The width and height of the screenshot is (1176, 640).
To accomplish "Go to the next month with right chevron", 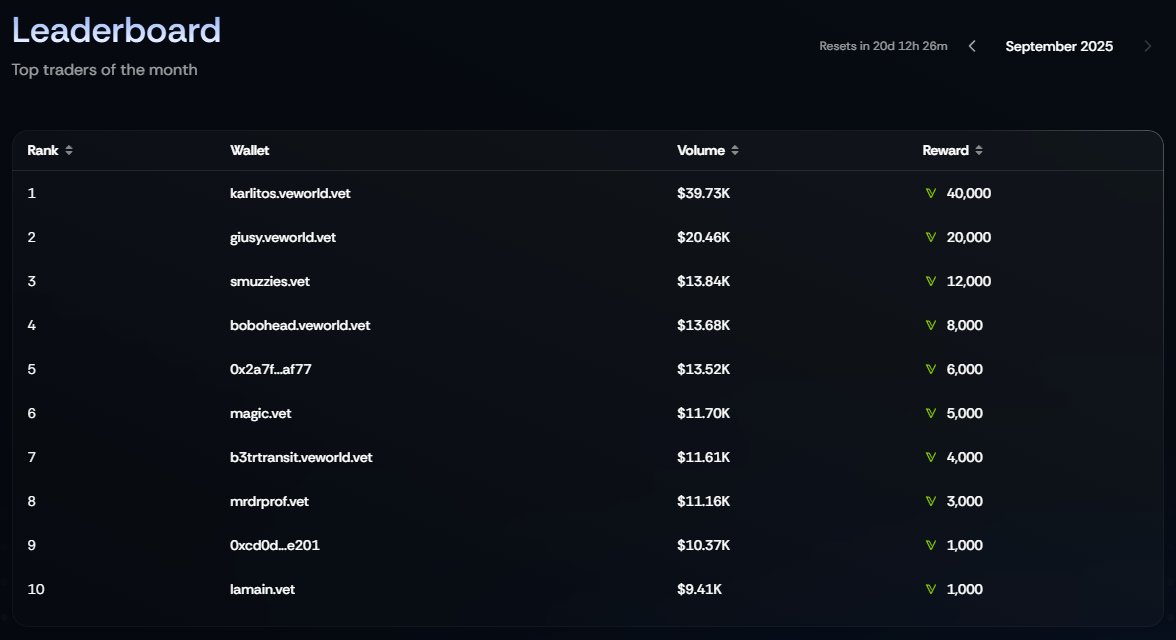I will 1148,46.
